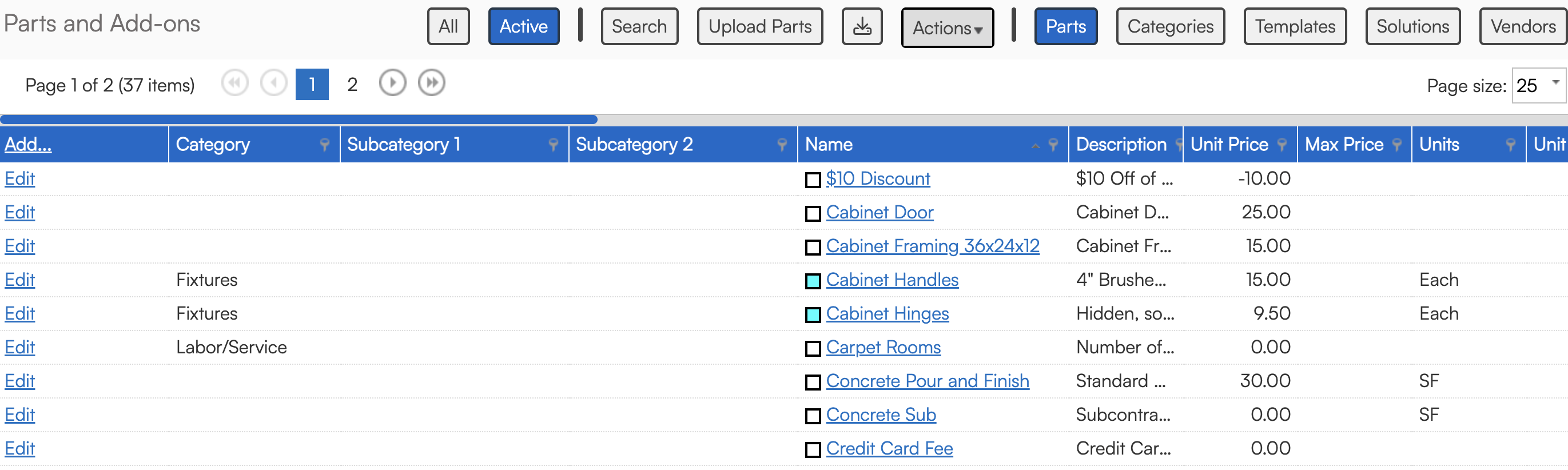Viewport: 1568px width, 470px height.
Task: Click the download parts icon button
Action: point(862,26)
